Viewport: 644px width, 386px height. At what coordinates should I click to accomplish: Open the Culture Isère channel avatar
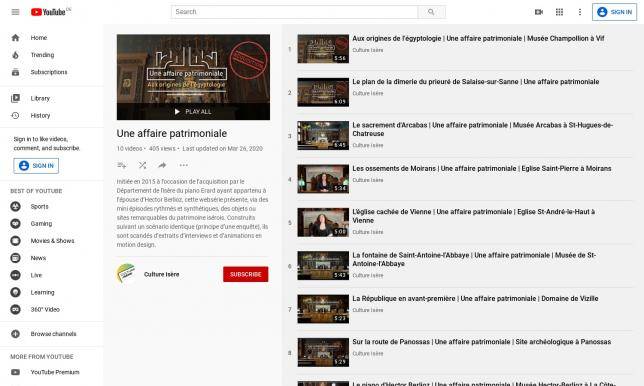tap(126, 273)
